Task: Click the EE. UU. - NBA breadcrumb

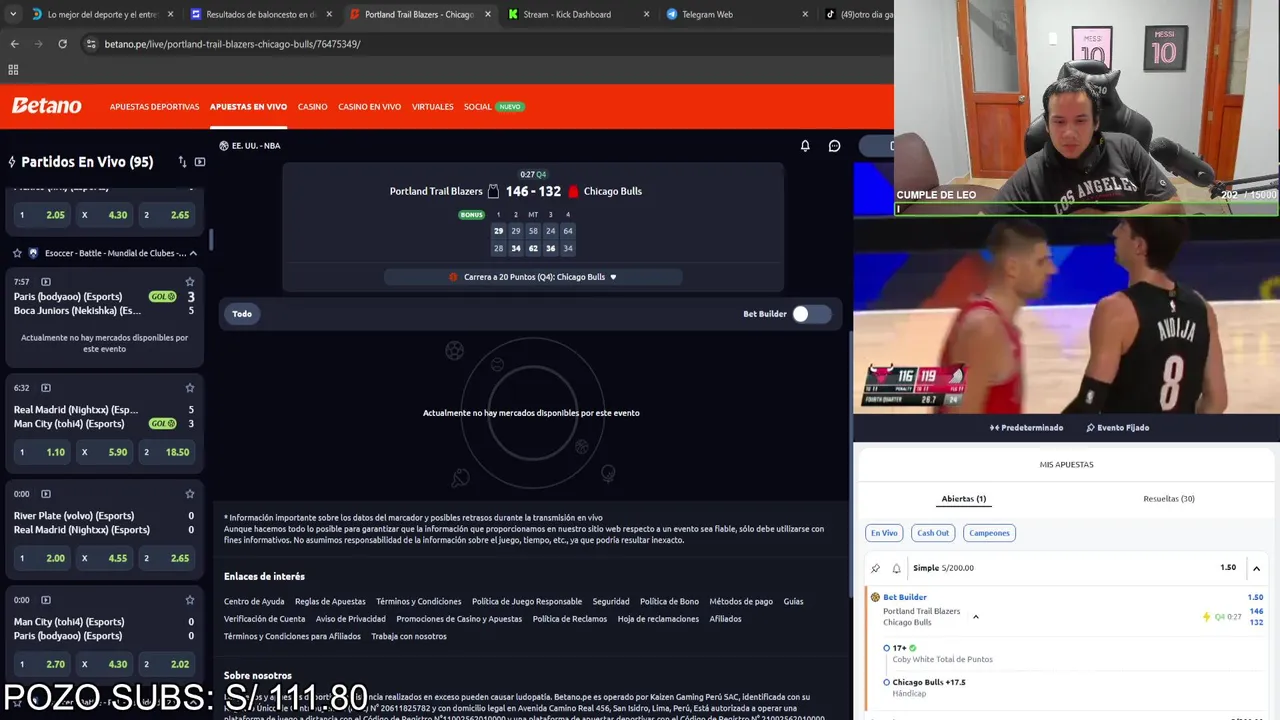Action: click(250, 146)
